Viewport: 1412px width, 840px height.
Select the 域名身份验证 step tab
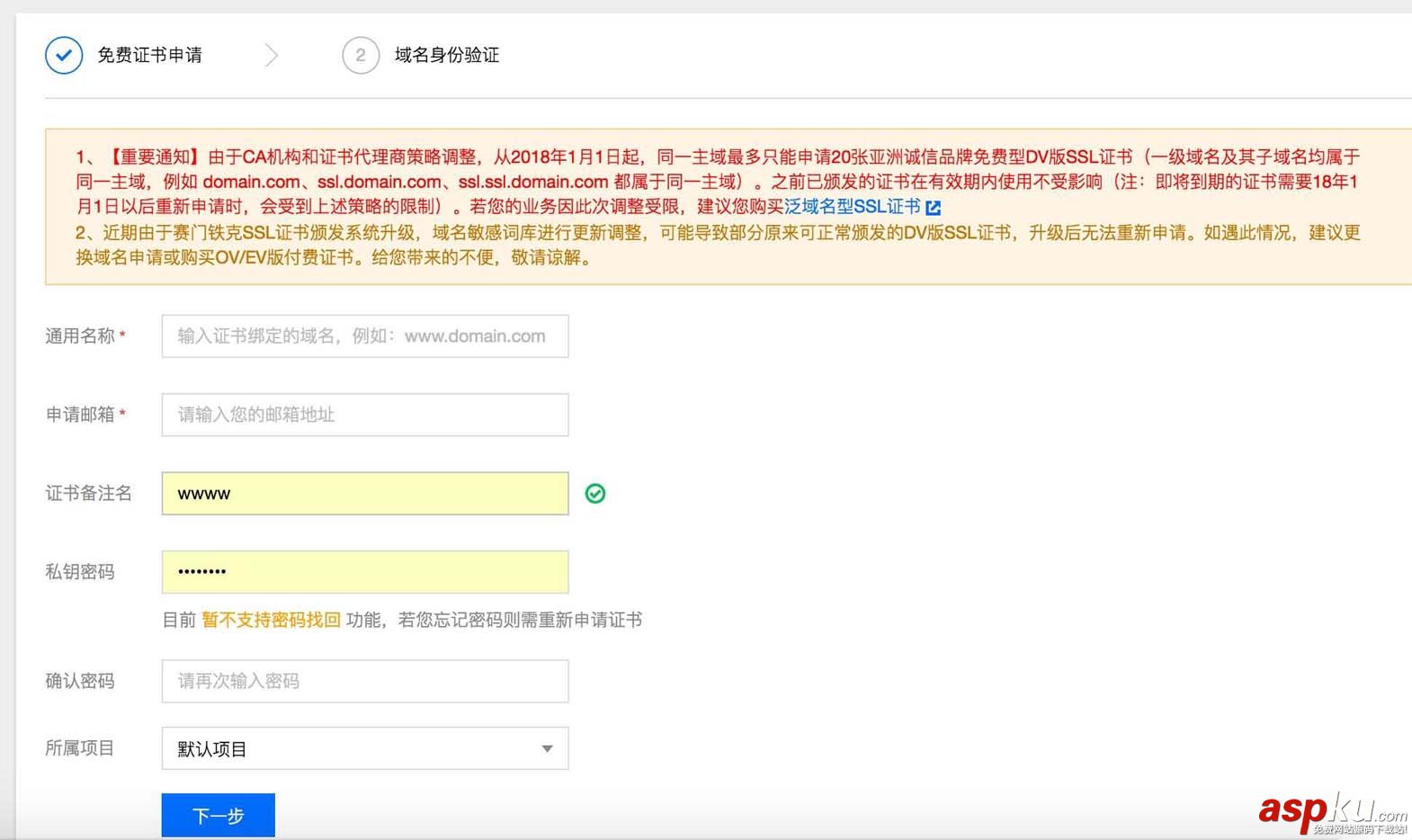point(446,56)
